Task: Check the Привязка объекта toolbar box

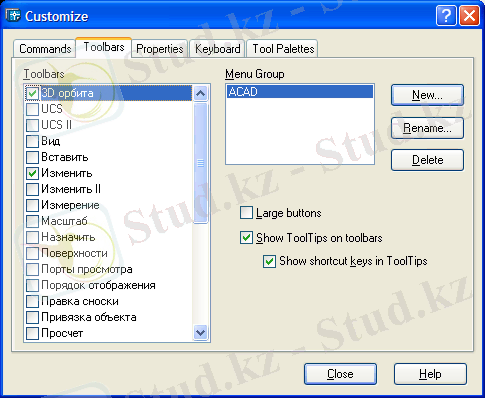Action: (x=32, y=317)
